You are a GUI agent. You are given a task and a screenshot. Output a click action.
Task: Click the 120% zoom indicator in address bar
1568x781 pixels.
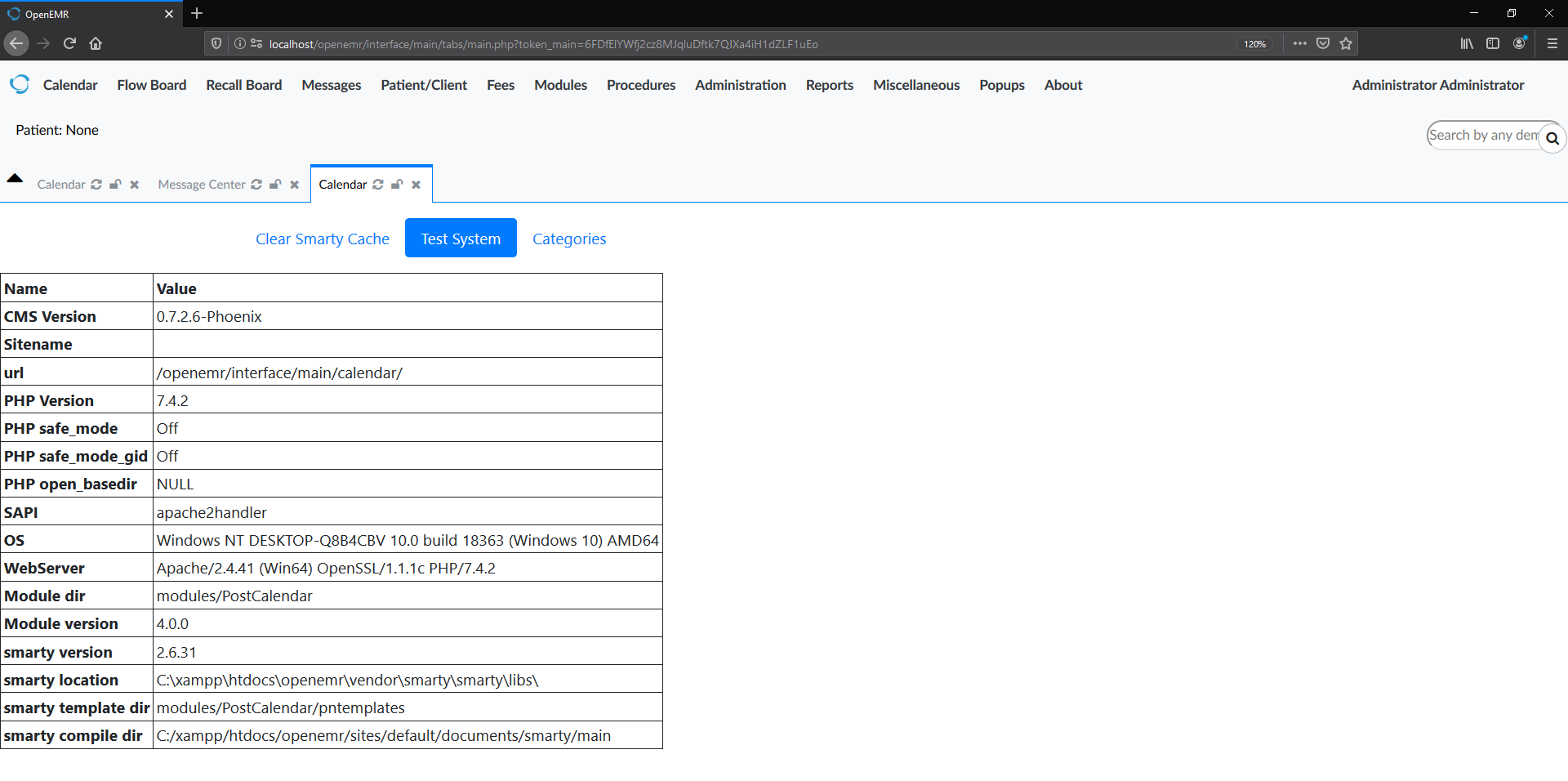pos(1254,44)
